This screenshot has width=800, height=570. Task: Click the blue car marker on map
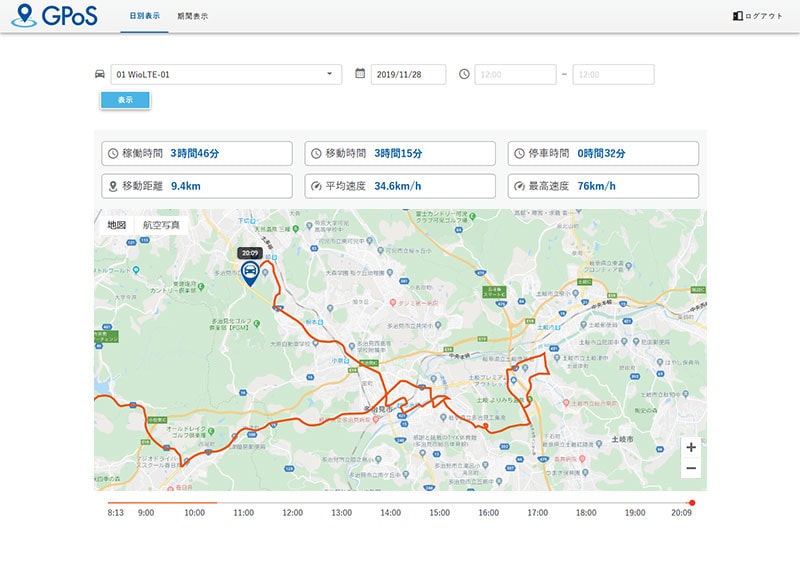tap(250, 273)
